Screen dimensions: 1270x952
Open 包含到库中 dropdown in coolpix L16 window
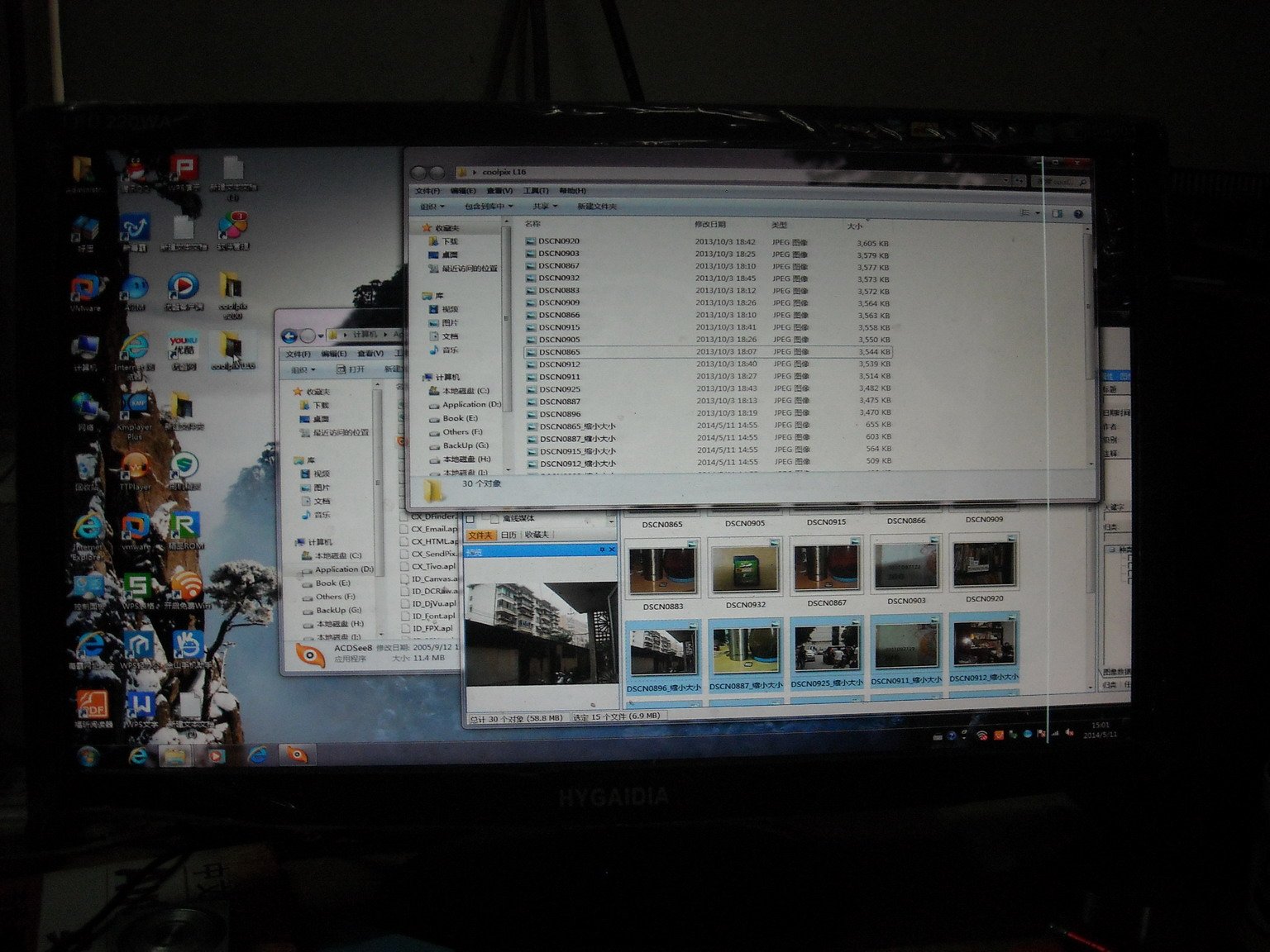(488, 206)
